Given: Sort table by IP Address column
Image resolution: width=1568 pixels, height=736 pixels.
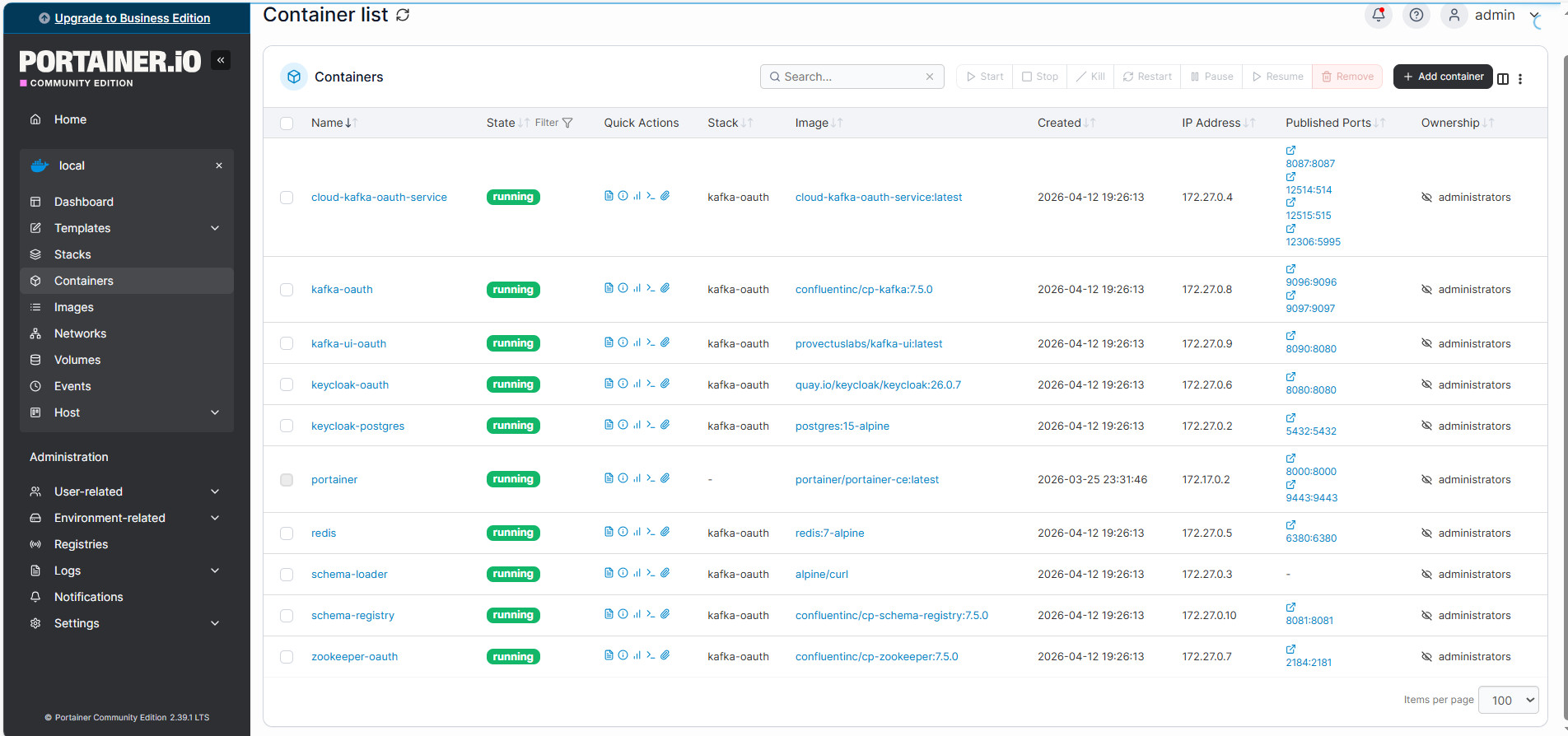Looking at the screenshot, I should tap(1218, 123).
